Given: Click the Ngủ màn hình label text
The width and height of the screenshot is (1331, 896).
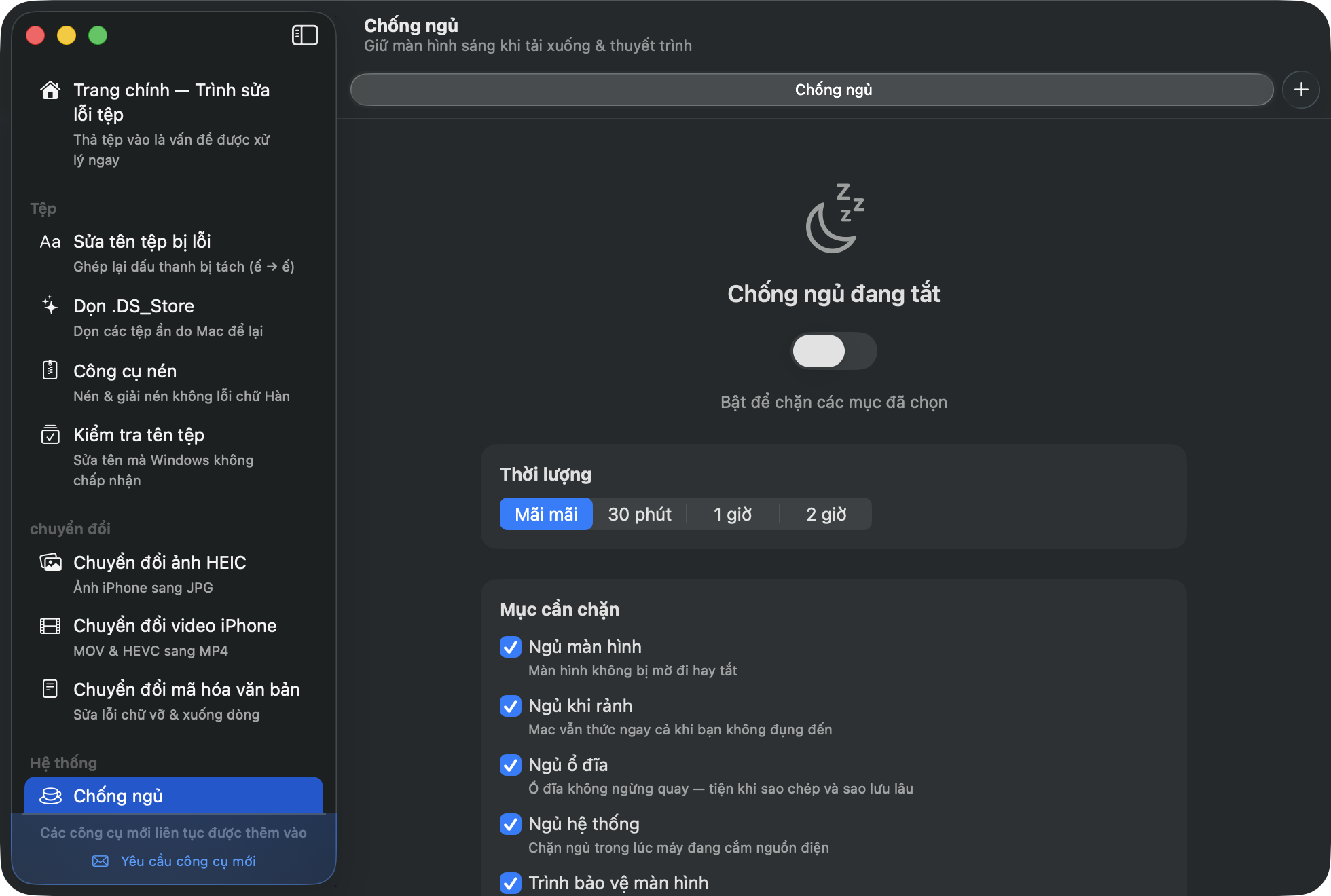Looking at the screenshot, I should [585, 647].
